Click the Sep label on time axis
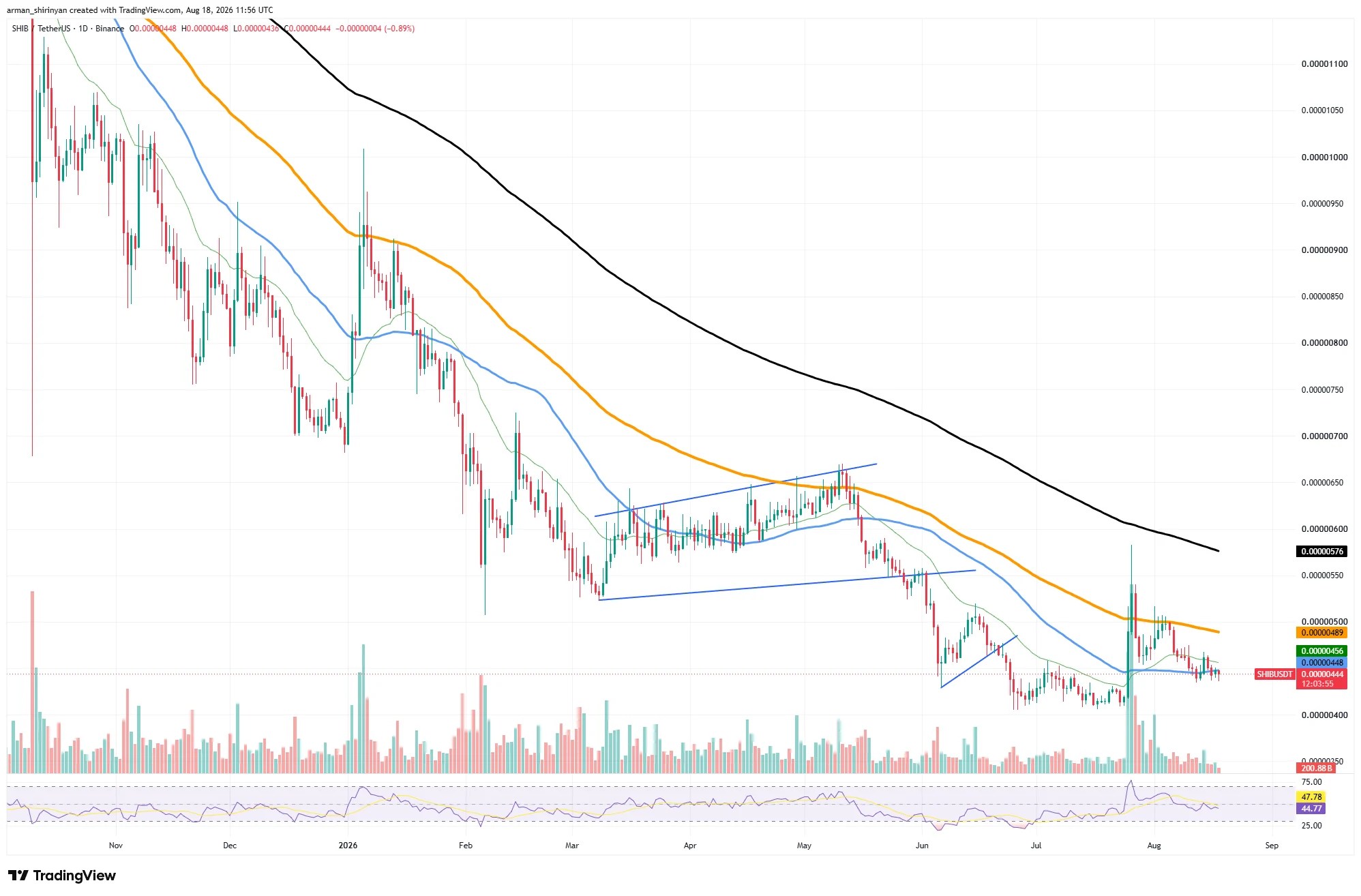1361x896 pixels. (1272, 846)
